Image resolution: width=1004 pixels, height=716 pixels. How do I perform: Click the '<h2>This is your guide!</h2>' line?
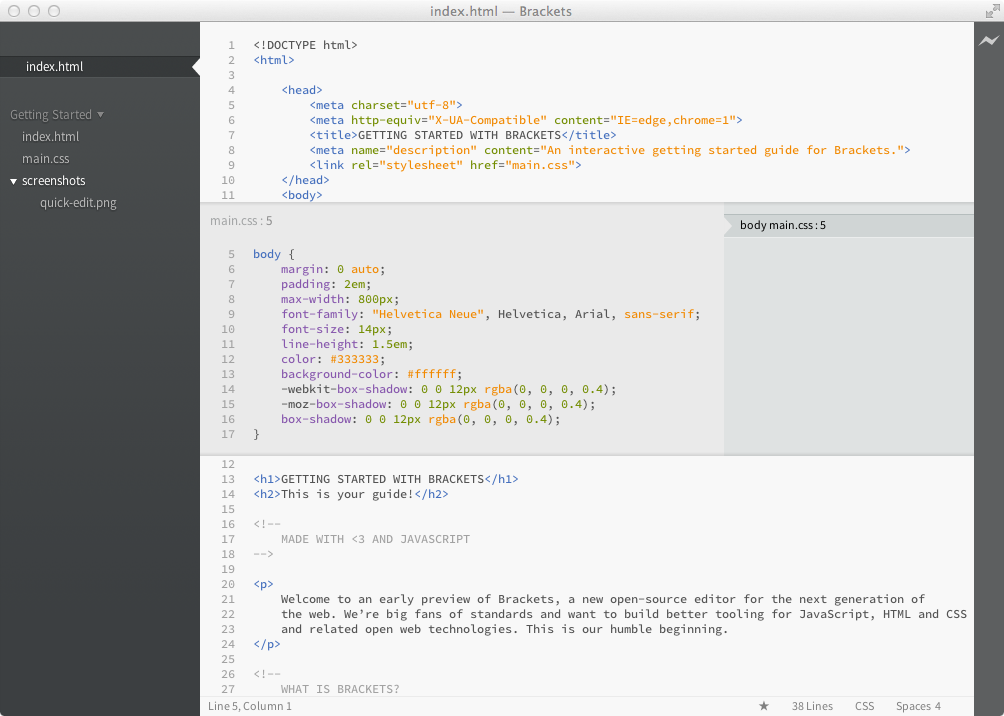(351, 494)
